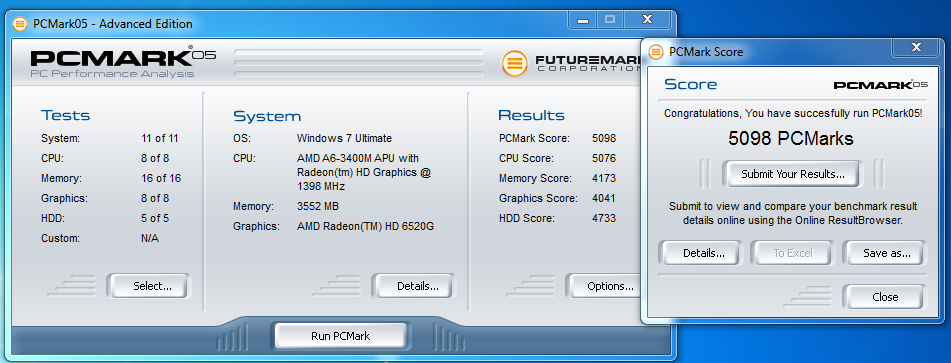Click the PCMark Score dialog title icon
Screen dimensions: 951x363
[x=656, y=52]
